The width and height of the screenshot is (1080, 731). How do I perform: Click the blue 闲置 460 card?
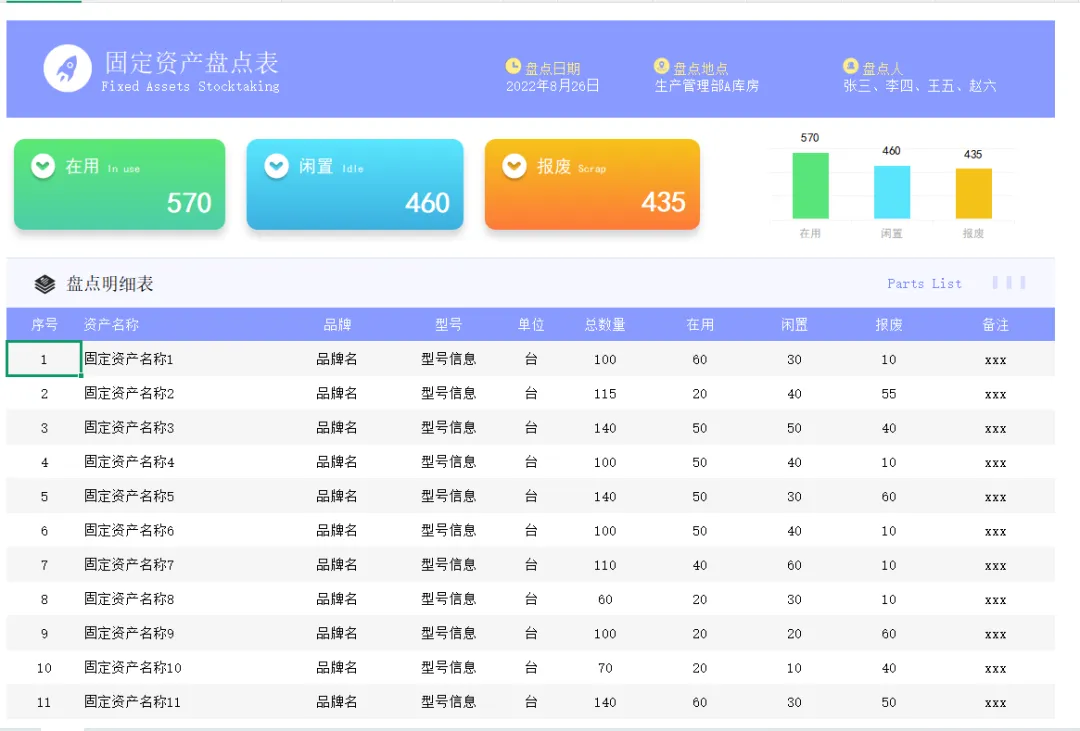pyautogui.click(x=355, y=185)
